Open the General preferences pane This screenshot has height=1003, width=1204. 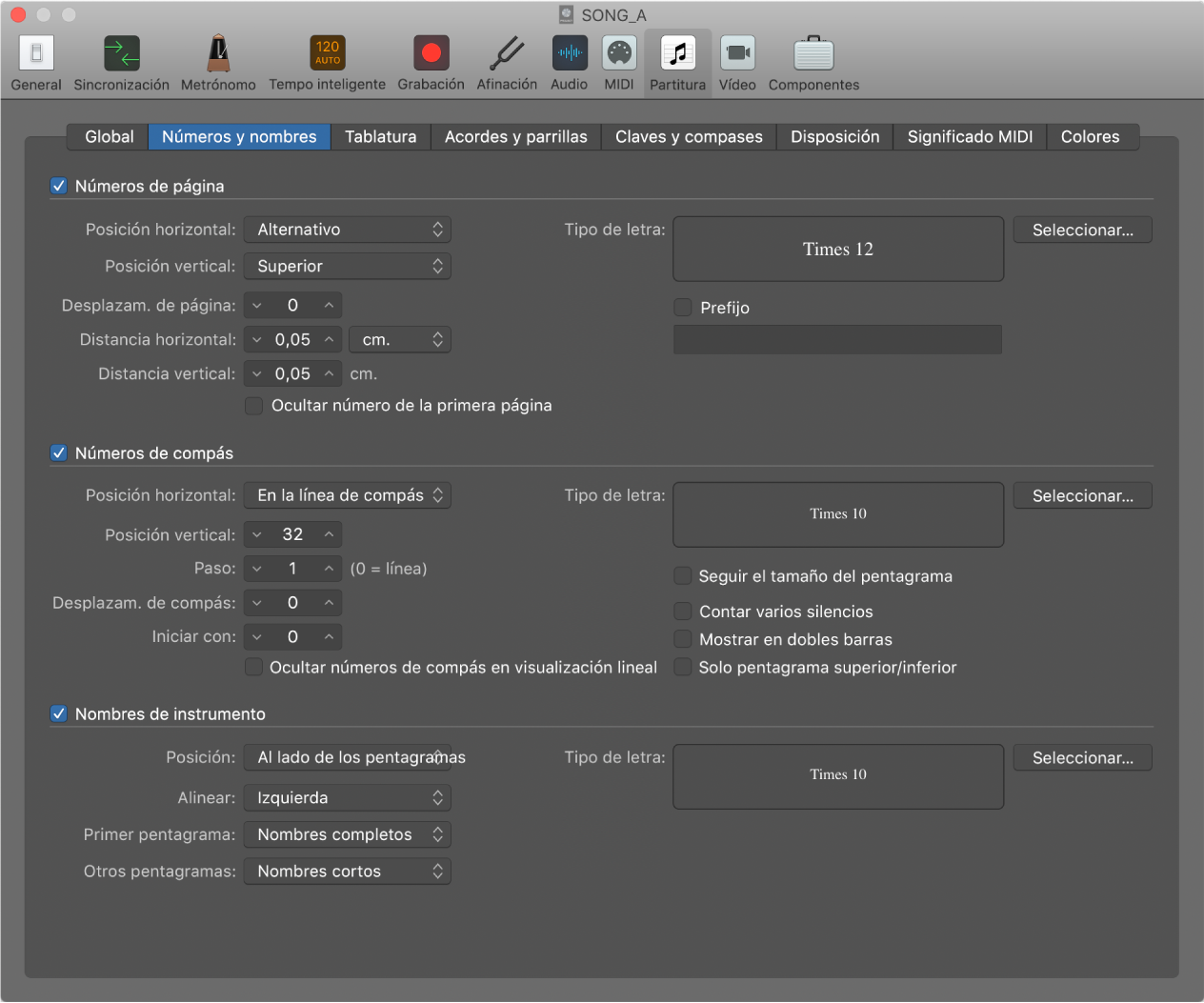point(36,54)
